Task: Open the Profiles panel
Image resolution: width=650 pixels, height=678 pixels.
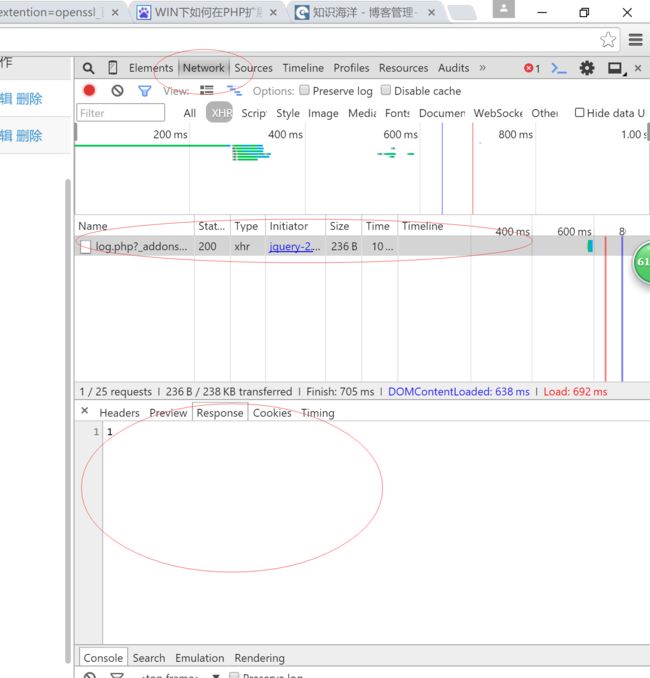Action: 351,68
